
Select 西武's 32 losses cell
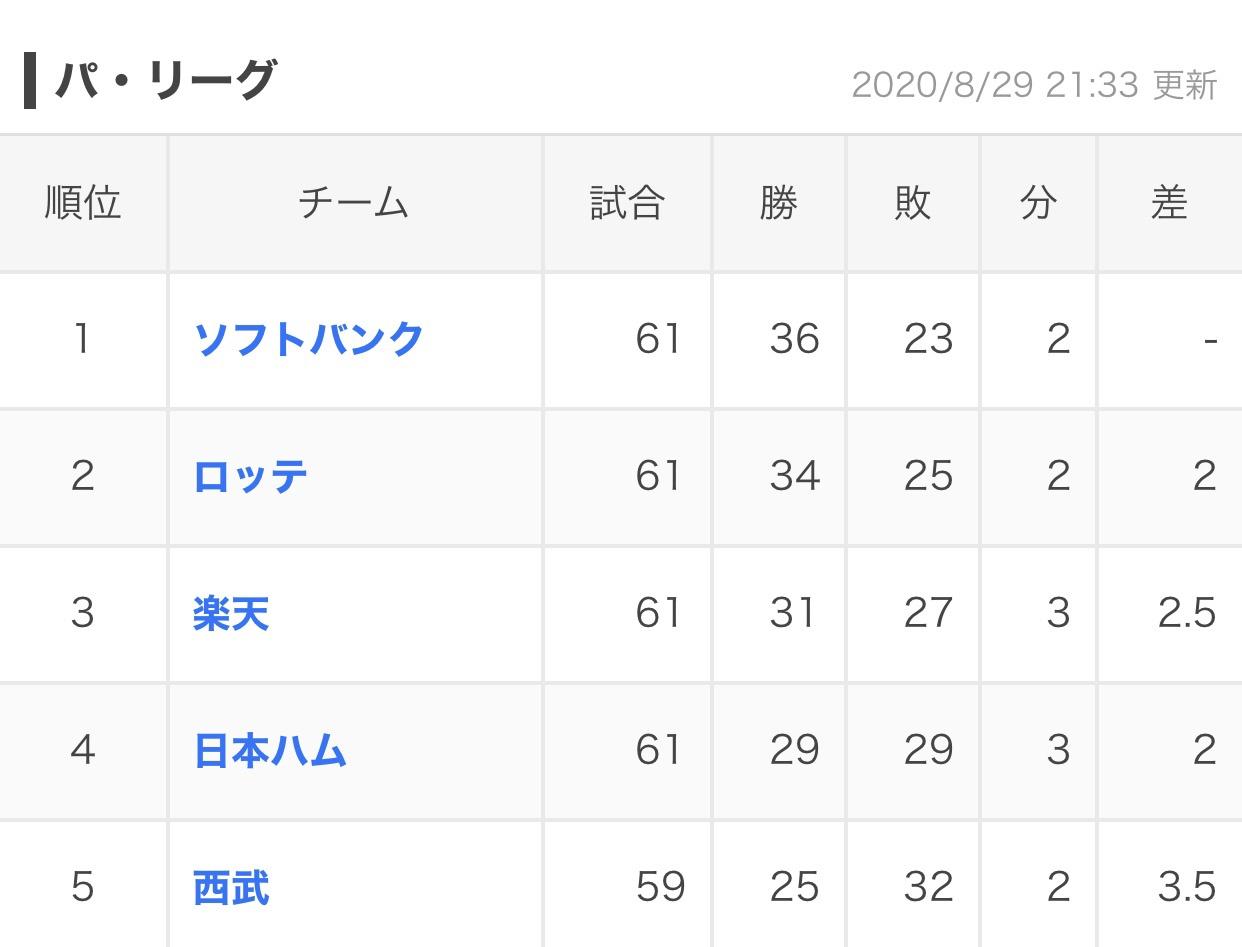click(927, 887)
